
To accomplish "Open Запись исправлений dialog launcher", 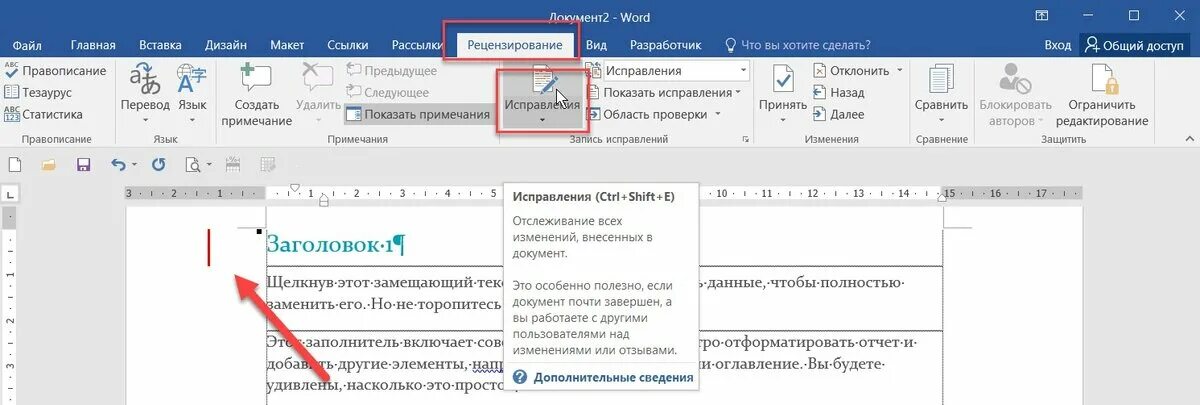I will (746, 139).
